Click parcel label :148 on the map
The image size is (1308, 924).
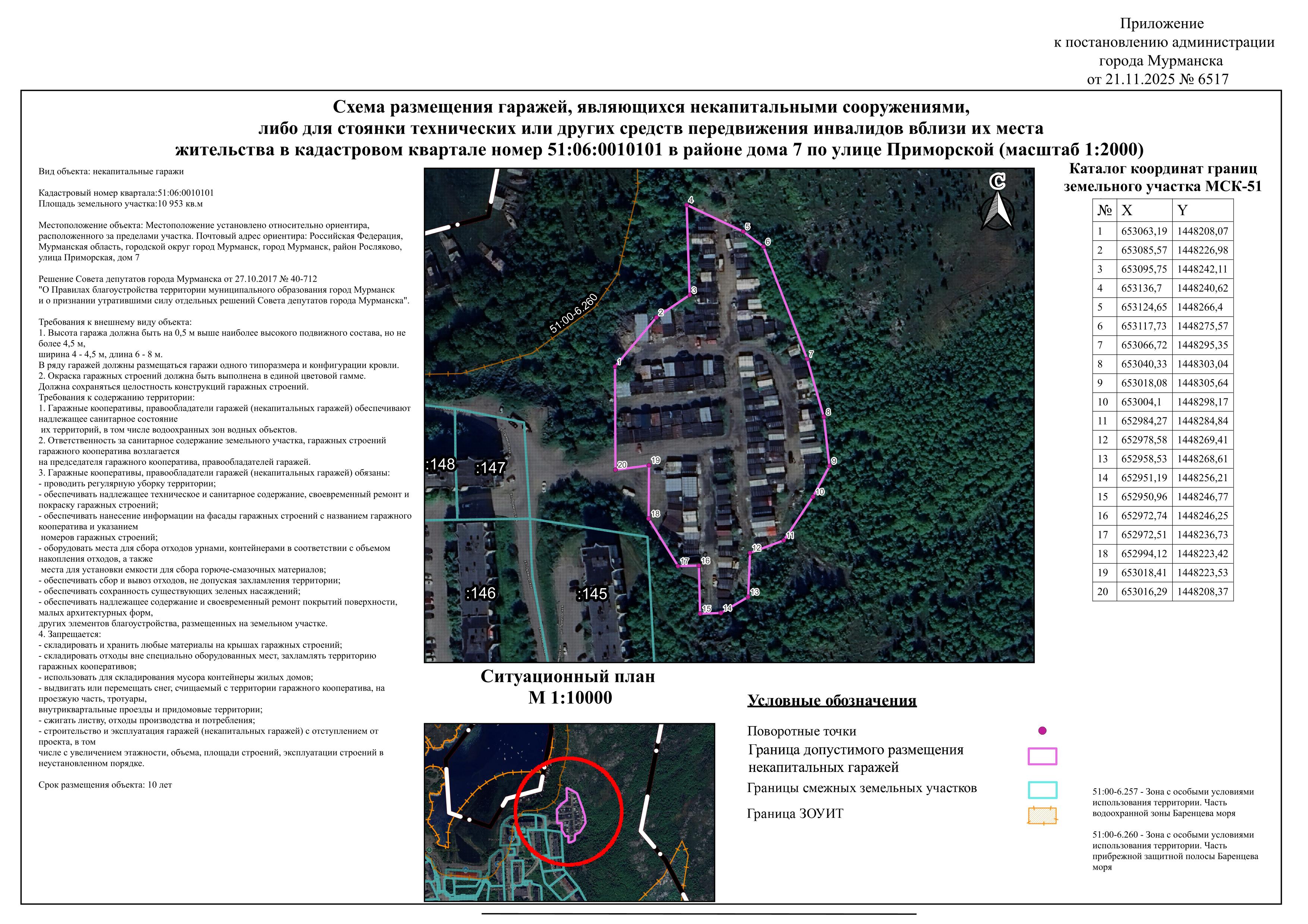(x=440, y=464)
